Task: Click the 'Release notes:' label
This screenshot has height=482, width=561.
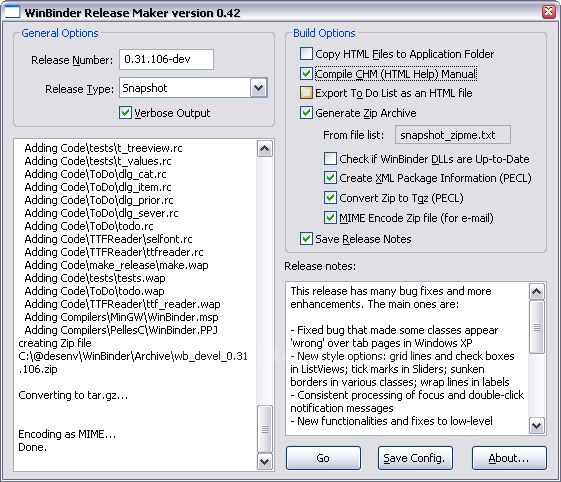Action: pos(320,266)
